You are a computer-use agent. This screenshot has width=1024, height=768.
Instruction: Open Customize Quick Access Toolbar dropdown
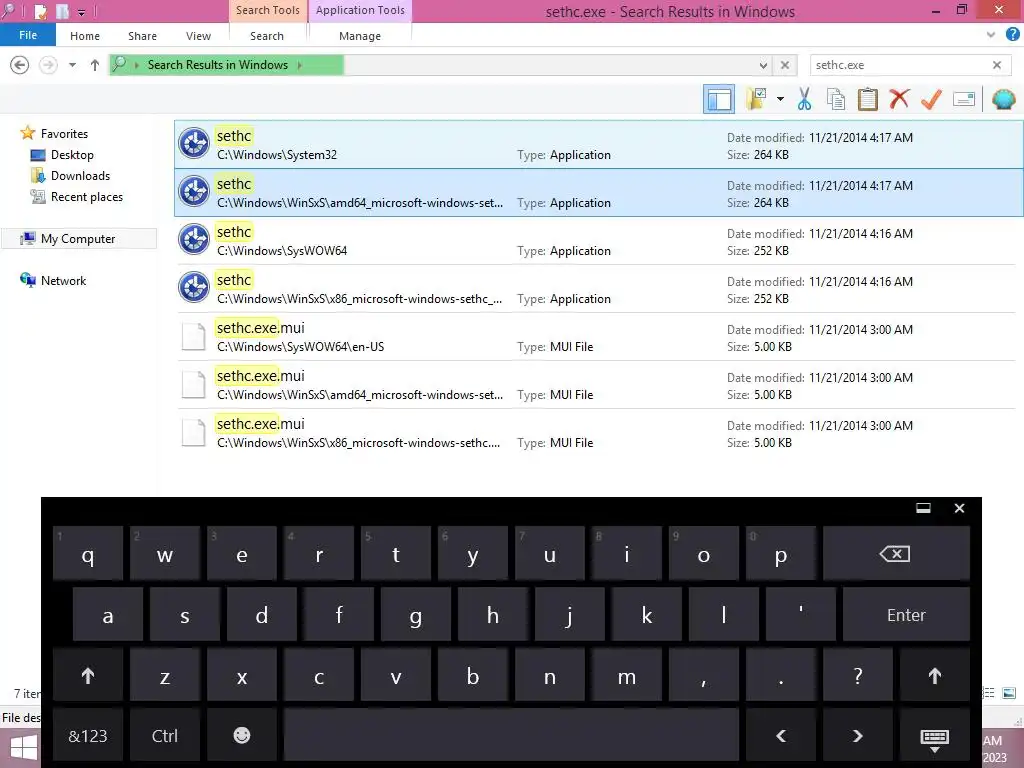coord(82,12)
